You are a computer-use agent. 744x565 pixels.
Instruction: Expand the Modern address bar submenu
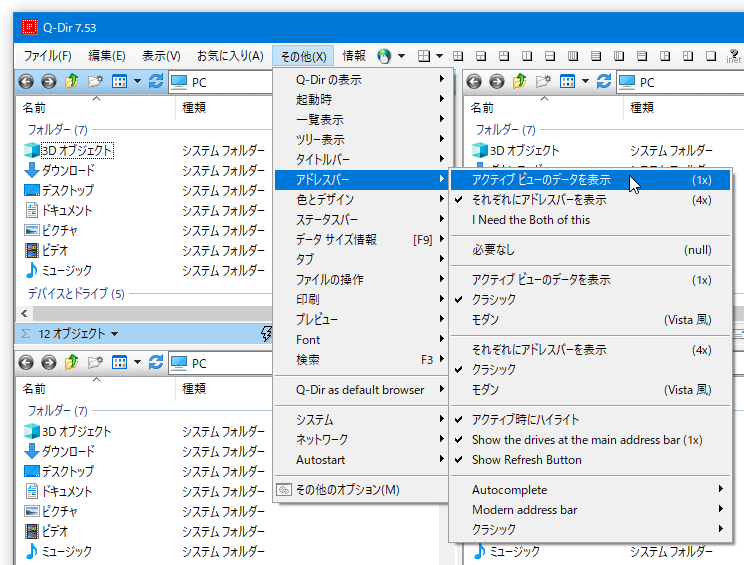tap(590, 510)
